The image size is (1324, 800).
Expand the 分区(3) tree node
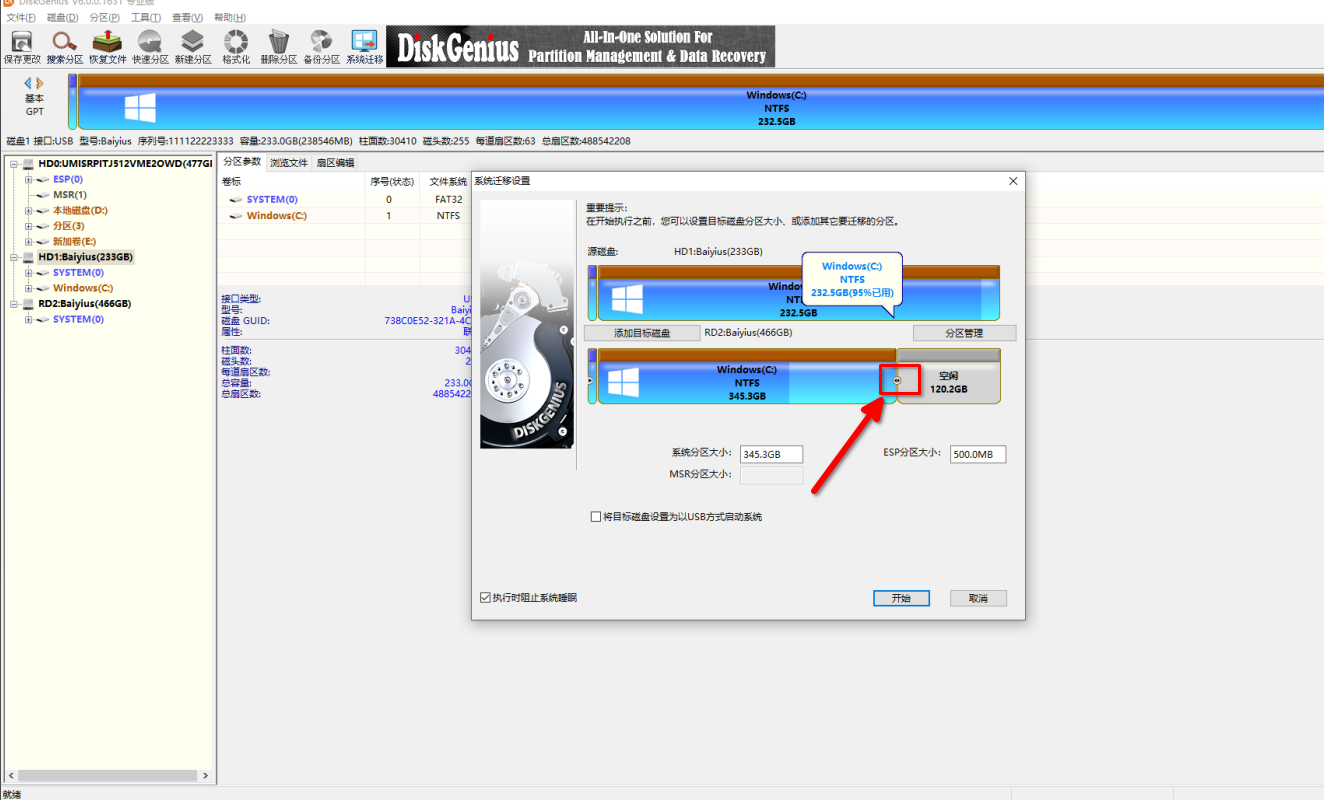[x=29, y=226]
